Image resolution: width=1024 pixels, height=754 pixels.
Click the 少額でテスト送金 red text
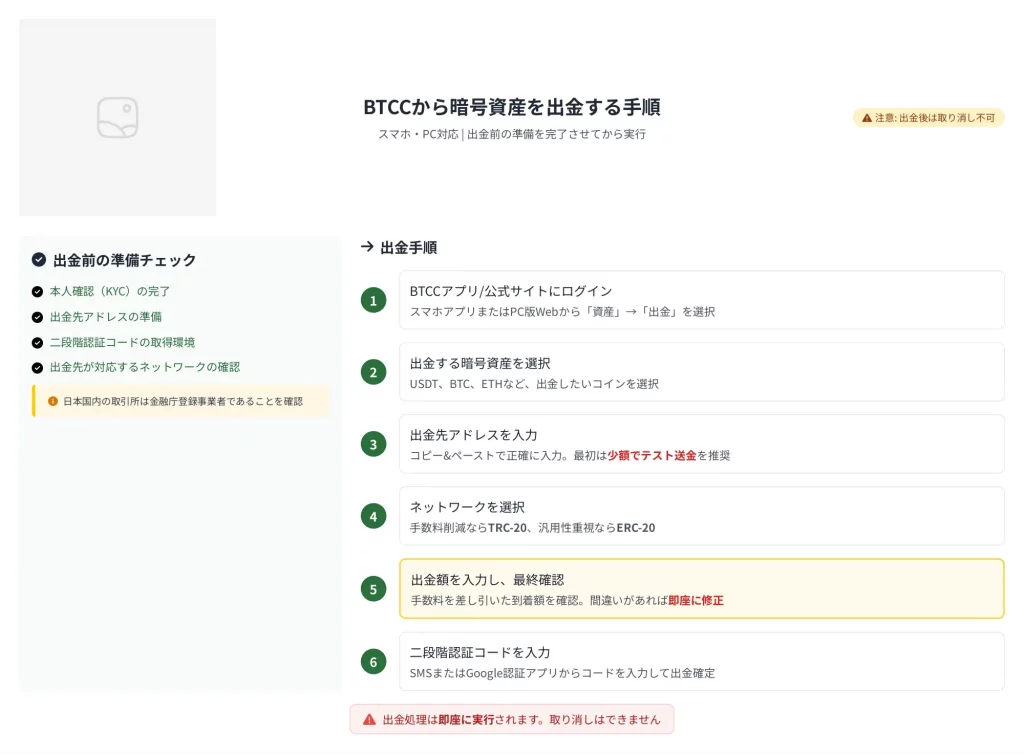(652, 456)
